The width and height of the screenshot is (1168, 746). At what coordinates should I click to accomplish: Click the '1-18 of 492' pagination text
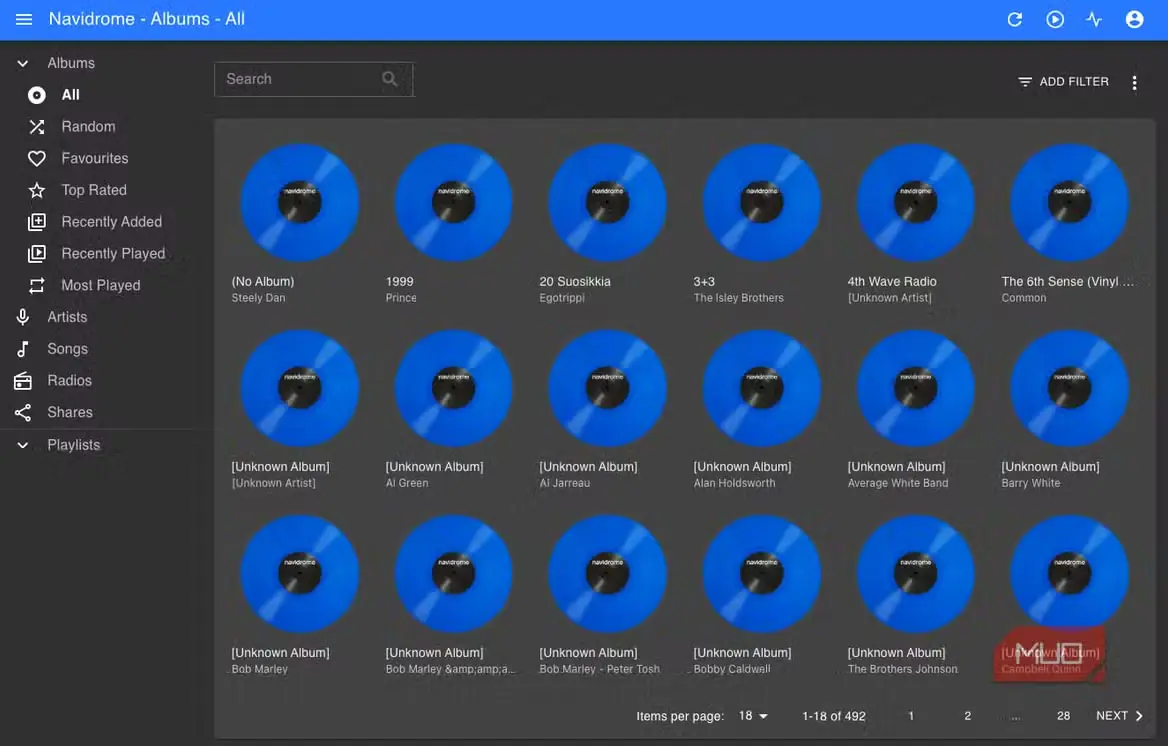pos(834,715)
